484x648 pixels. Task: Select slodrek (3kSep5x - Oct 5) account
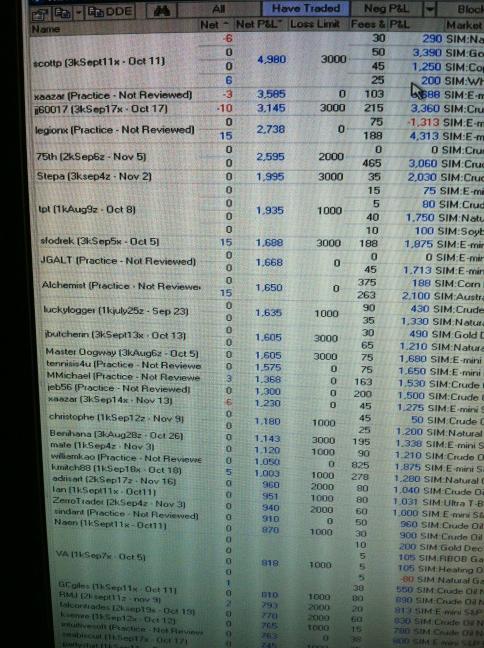(x=100, y=241)
